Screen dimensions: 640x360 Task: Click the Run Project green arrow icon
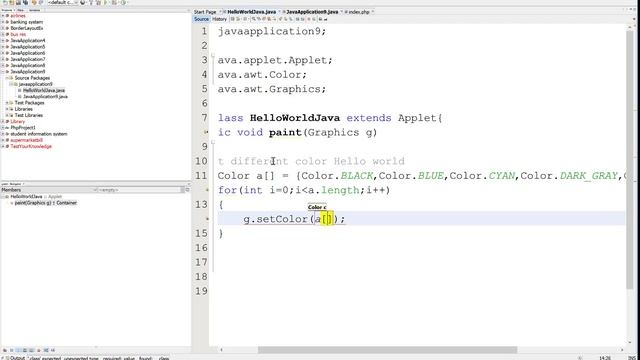pos(105,2)
